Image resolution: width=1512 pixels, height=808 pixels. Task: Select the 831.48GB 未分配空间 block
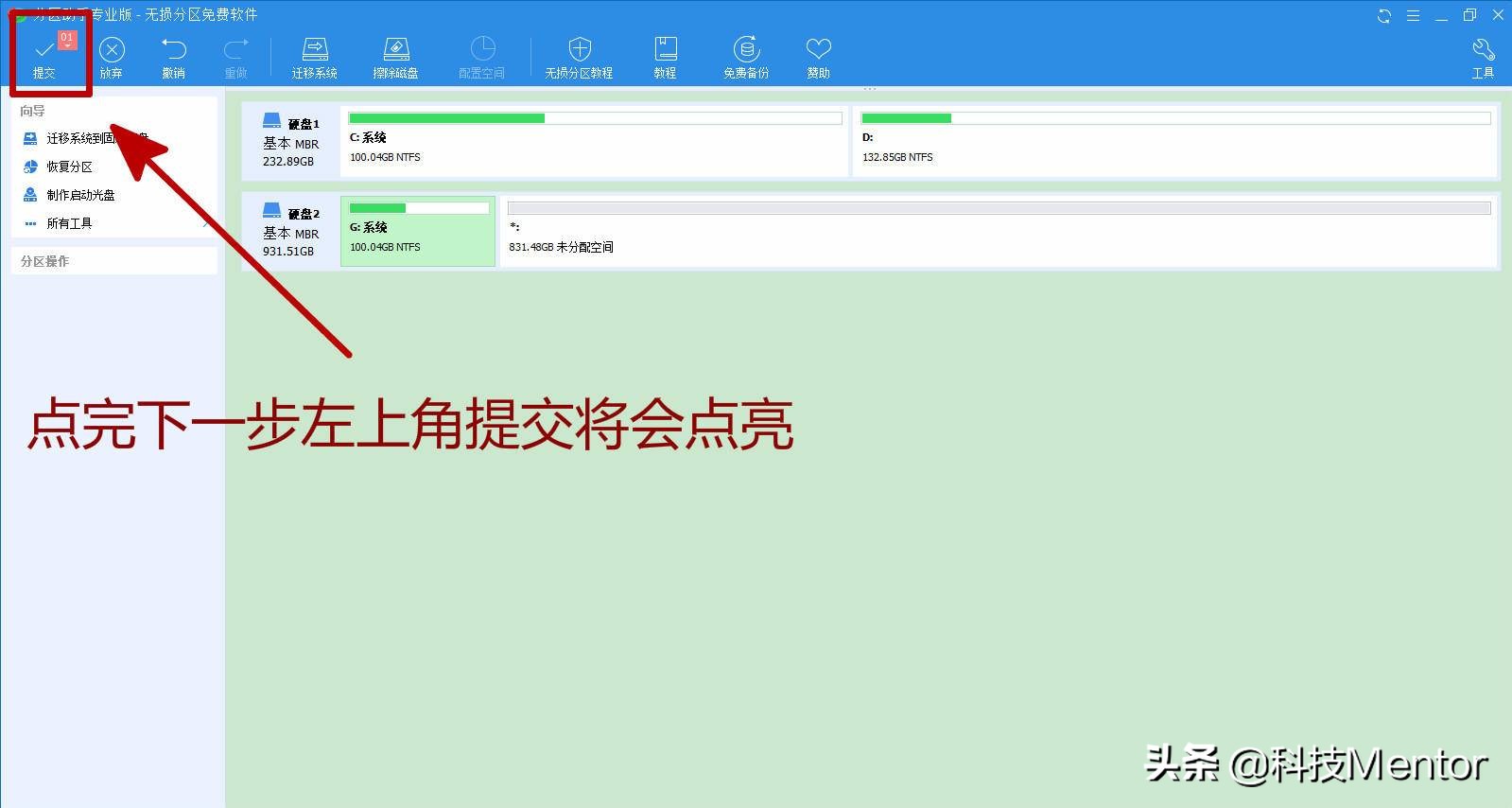(999, 231)
